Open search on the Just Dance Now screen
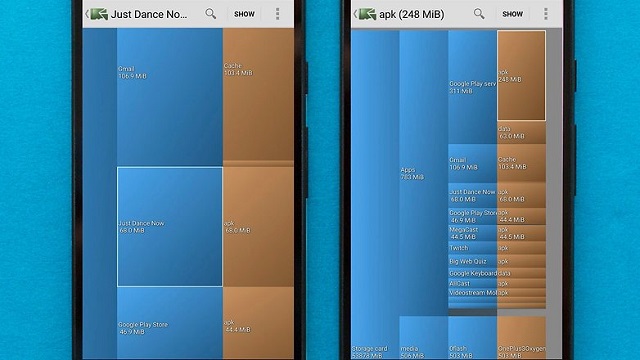This screenshot has width=640, height=360. tap(211, 14)
